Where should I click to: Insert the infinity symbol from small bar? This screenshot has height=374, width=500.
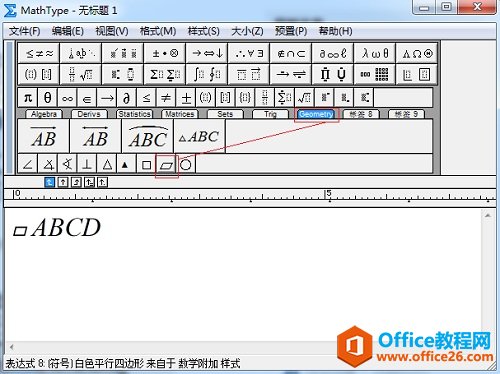point(67,98)
